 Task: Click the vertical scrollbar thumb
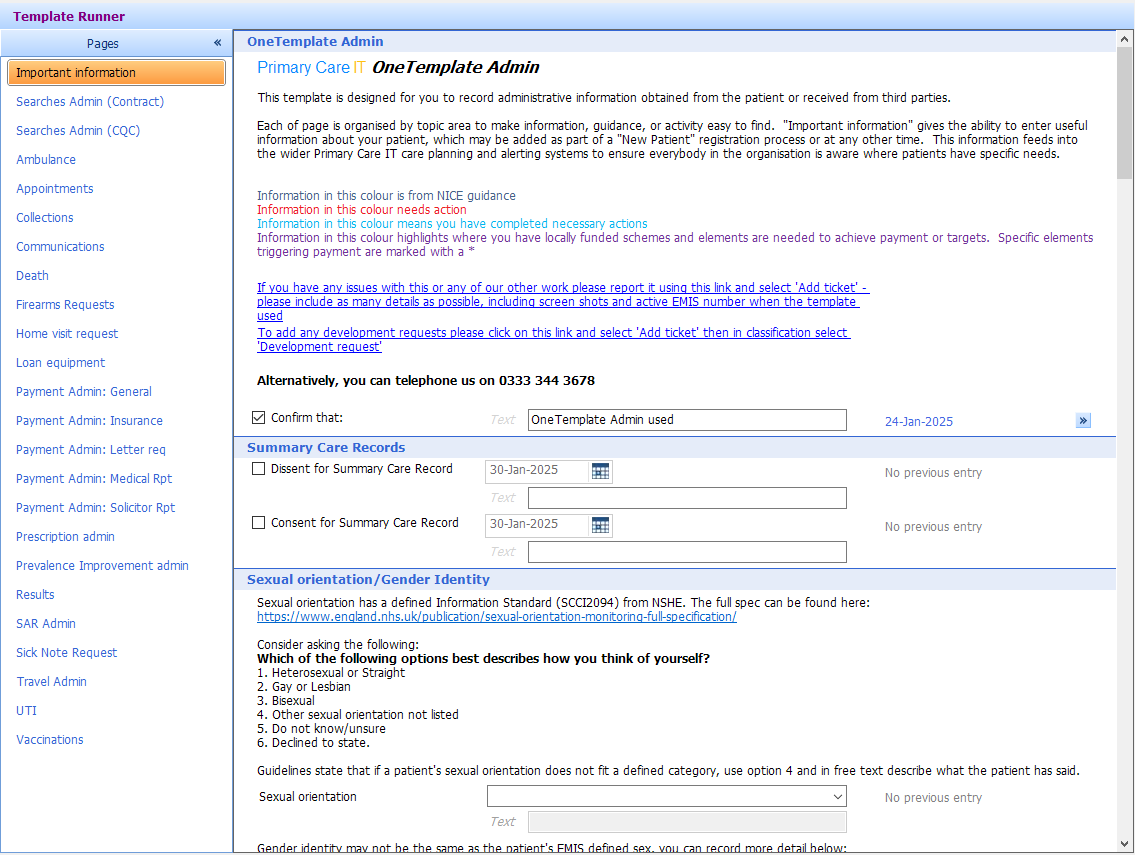(x=1125, y=113)
